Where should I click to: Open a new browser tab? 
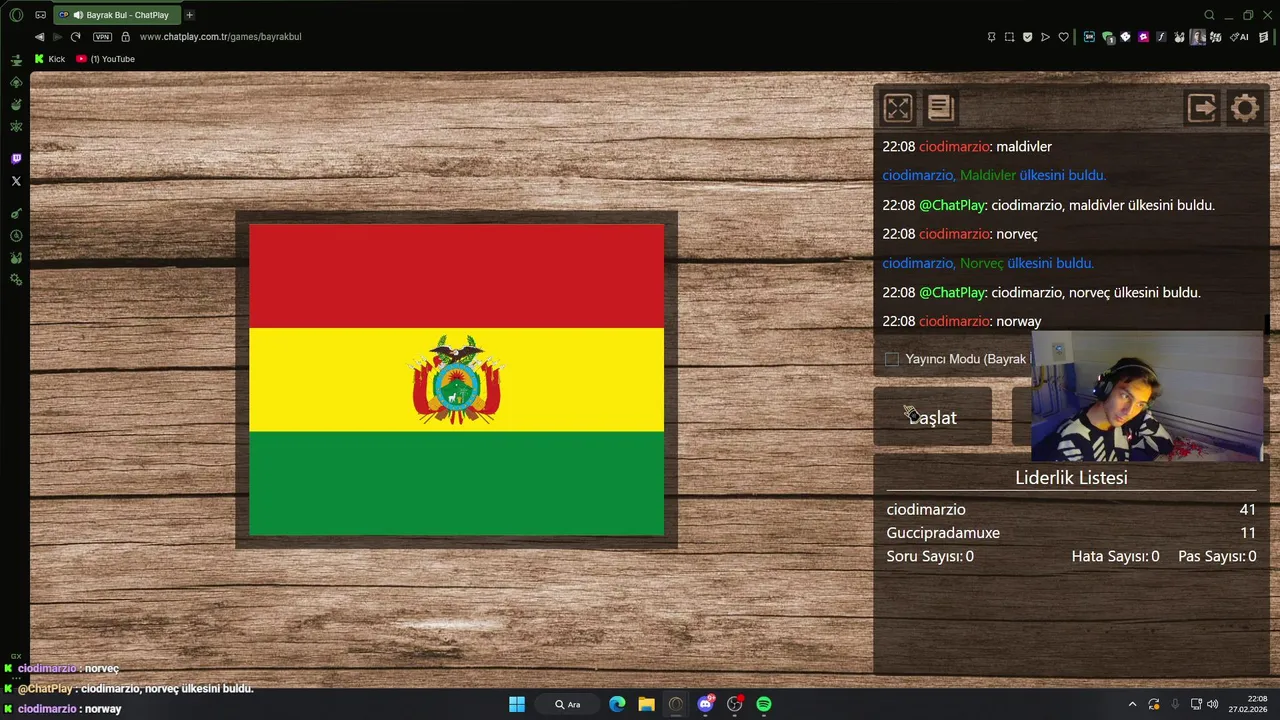pyautogui.click(x=189, y=15)
